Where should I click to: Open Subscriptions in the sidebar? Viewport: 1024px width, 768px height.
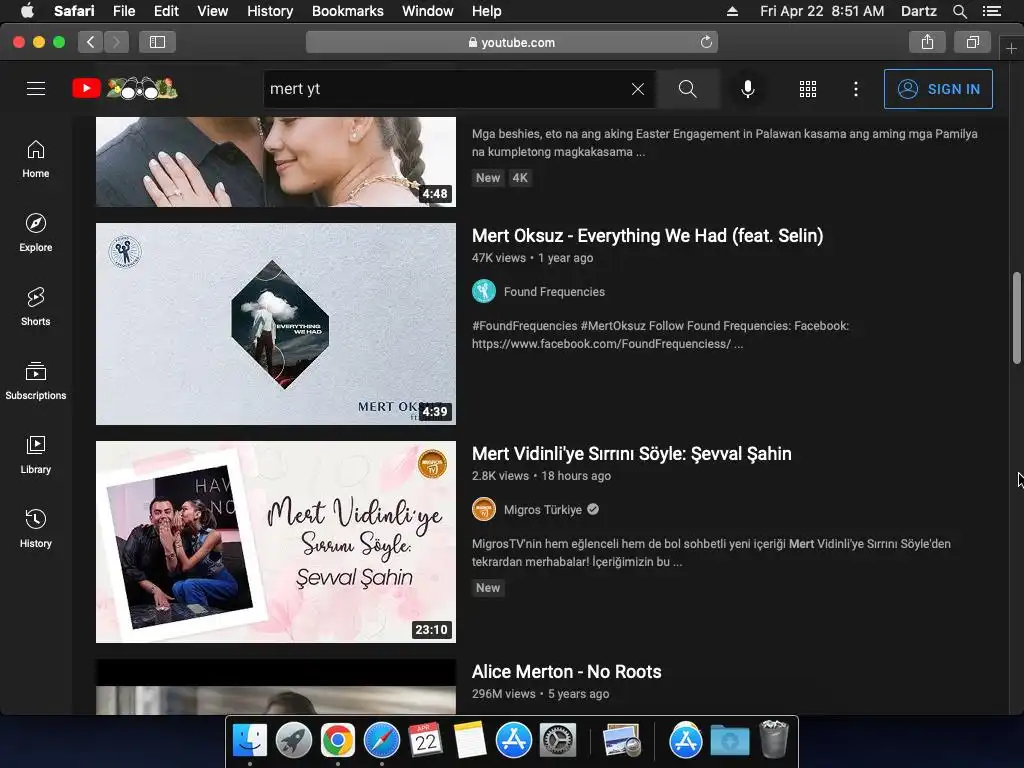pos(36,381)
